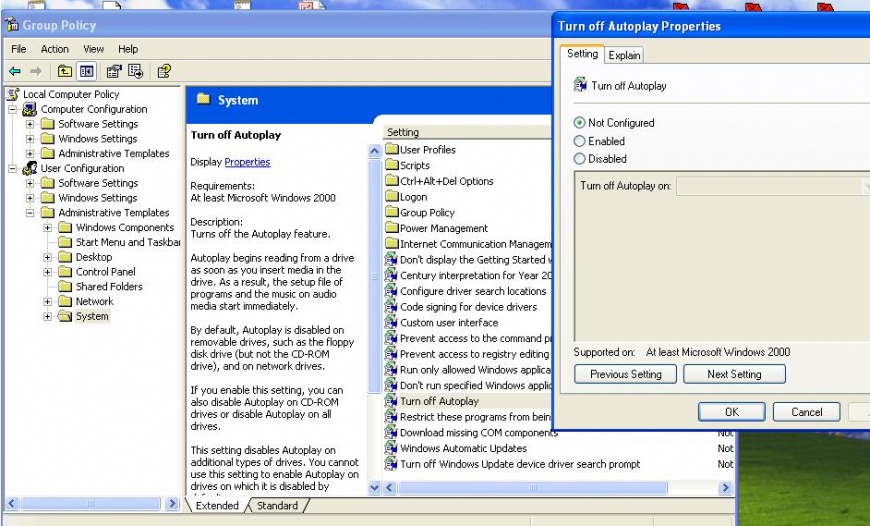Click the Back arrow in the toolbar
The image size is (870, 526).
pos(15,71)
